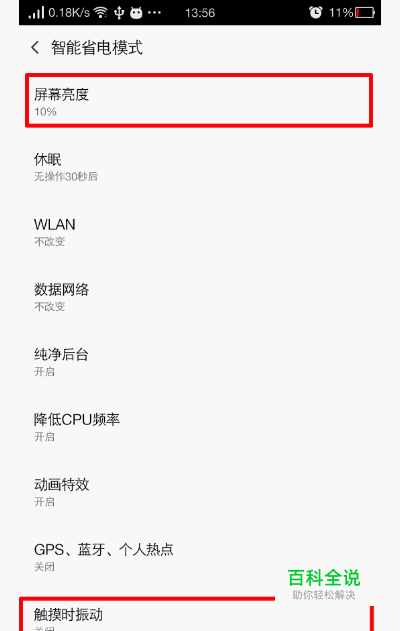
Task: Tap the Wi-Fi status icon
Action: coord(101,13)
